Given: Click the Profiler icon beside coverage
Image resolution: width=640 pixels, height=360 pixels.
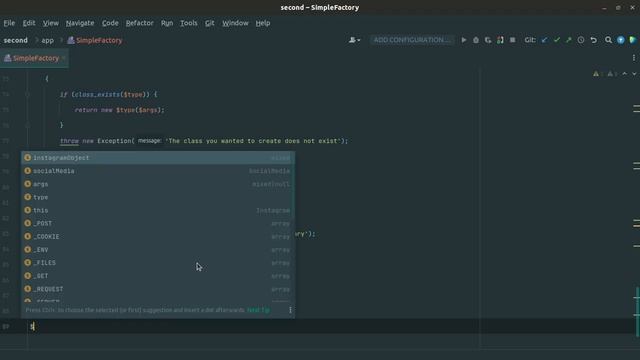Looking at the screenshot, I should [500, 40].
